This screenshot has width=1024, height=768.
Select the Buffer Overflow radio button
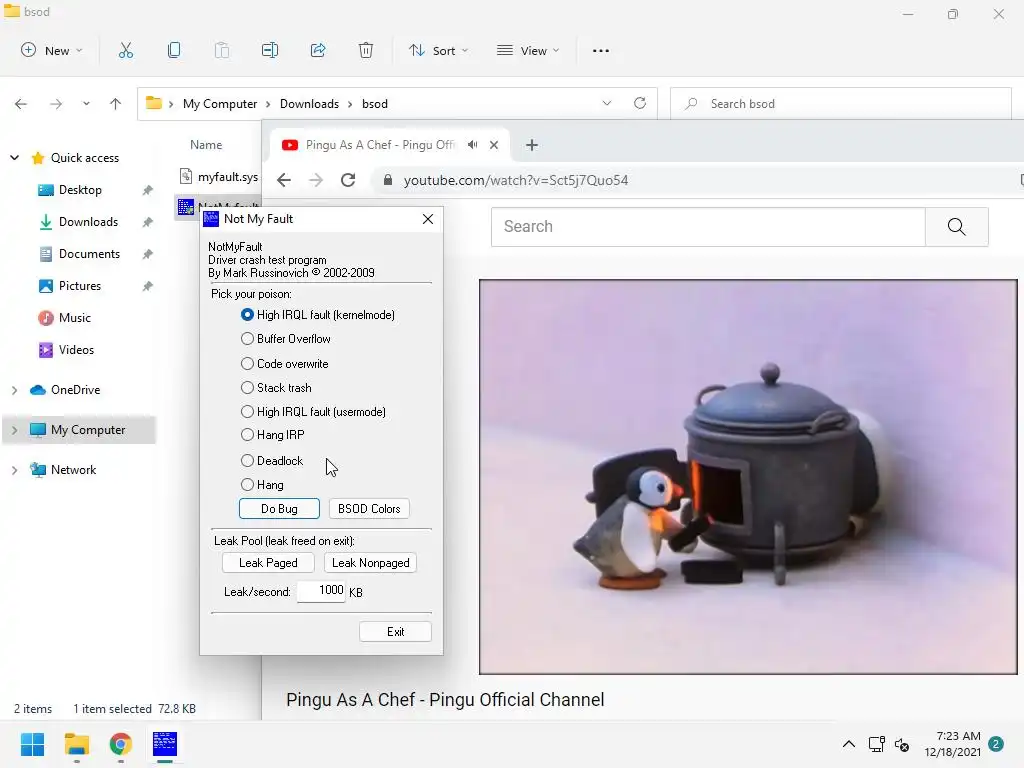tap(248, 339)
